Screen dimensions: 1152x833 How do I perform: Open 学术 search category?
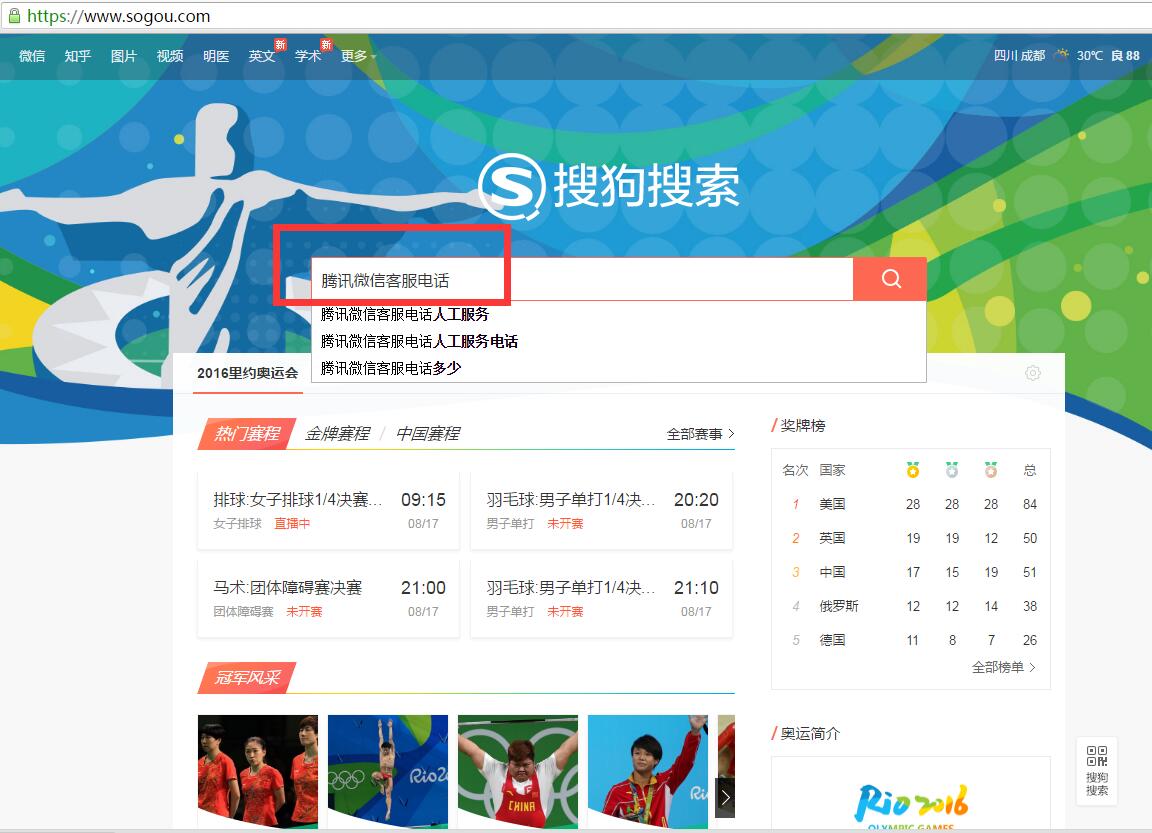308,56
